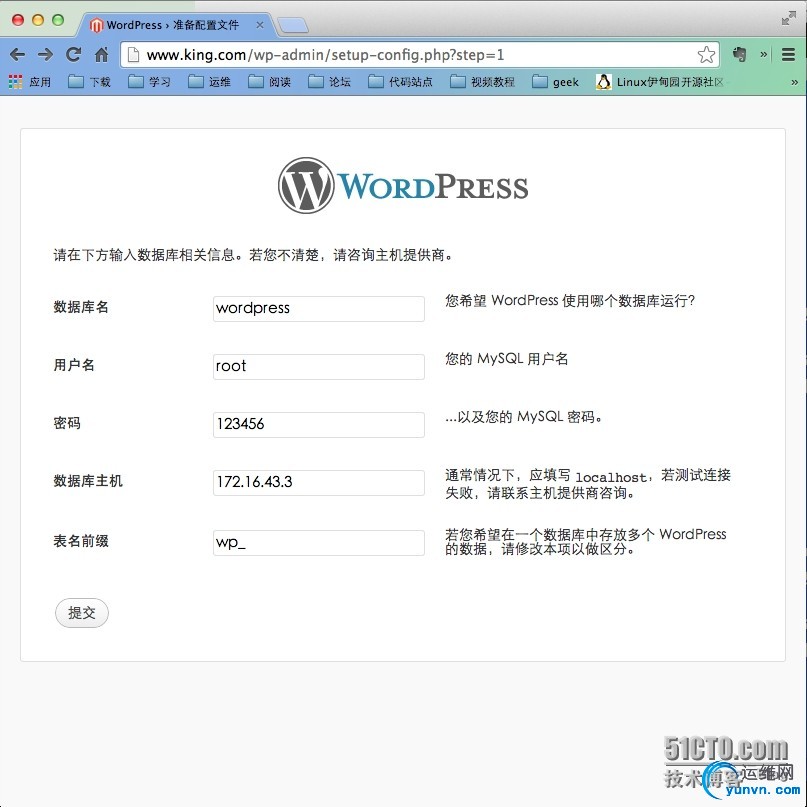Click the localhost hint text
This screenshot has height=807, width=807.
click(x=611, y=477)
